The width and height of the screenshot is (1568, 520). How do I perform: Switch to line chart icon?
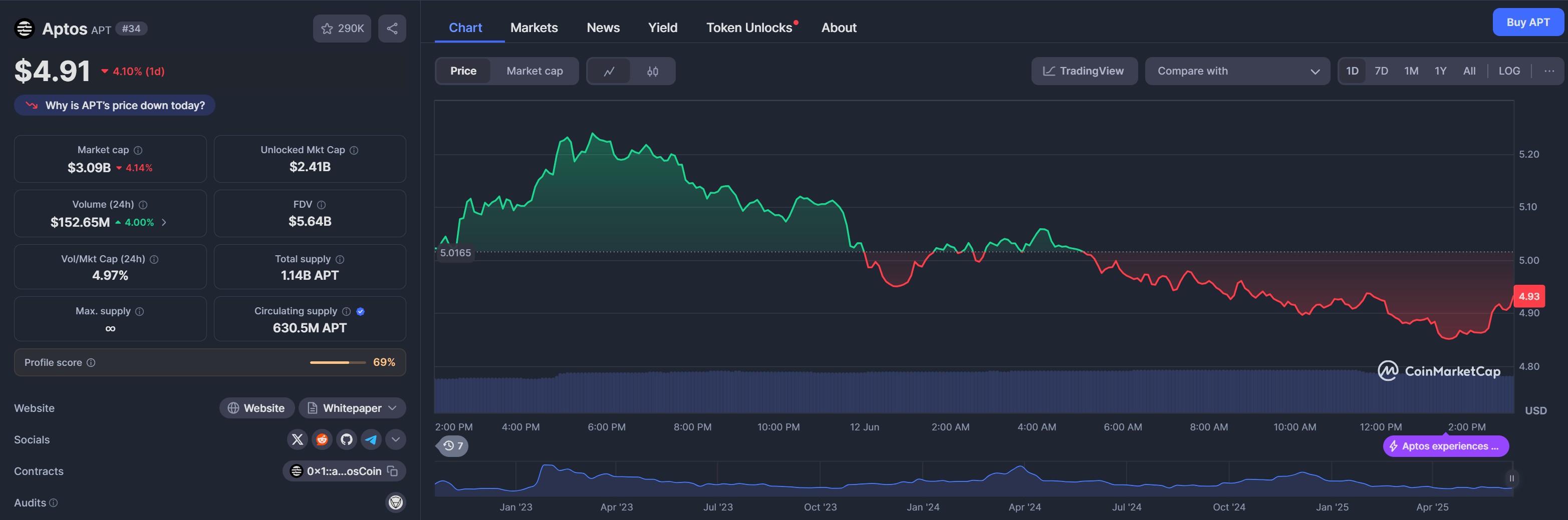point(609,71)
